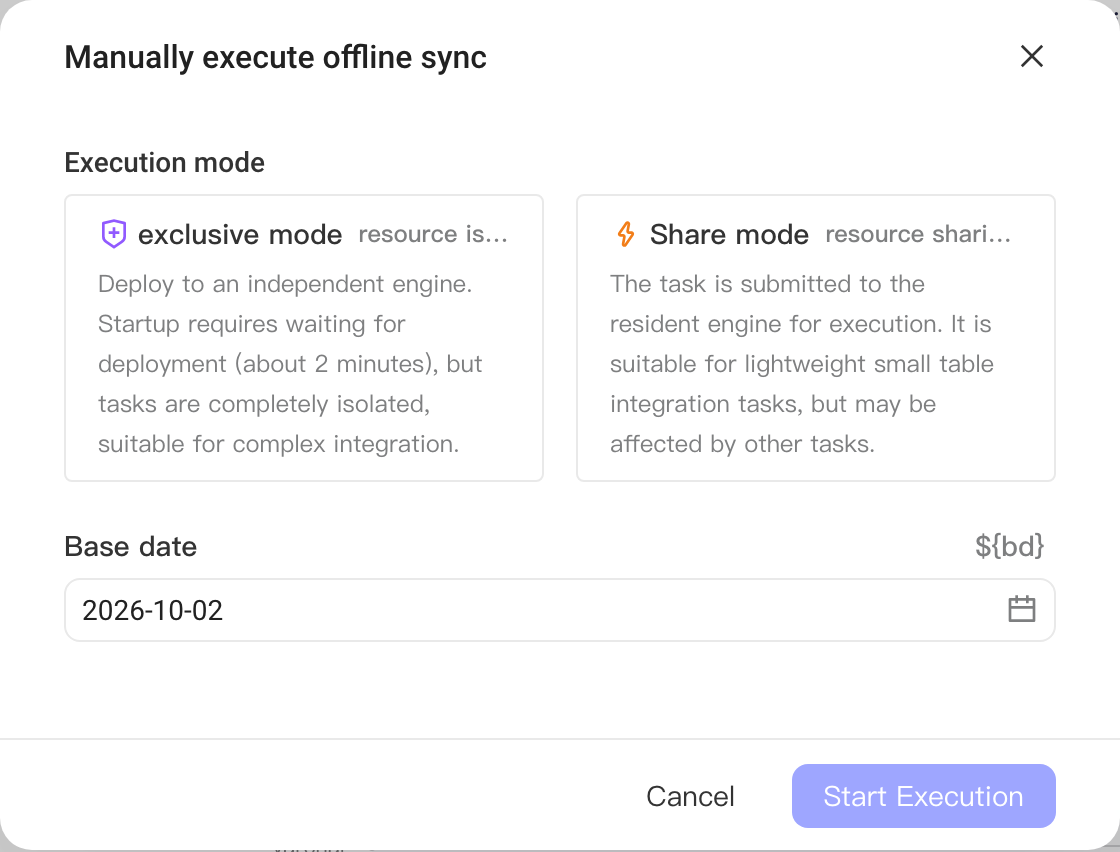Image resolution: width=1120 pixels, height=852 pixels.
Task: Click the purple shield exclusive mode icon
Action: point(114,234)
